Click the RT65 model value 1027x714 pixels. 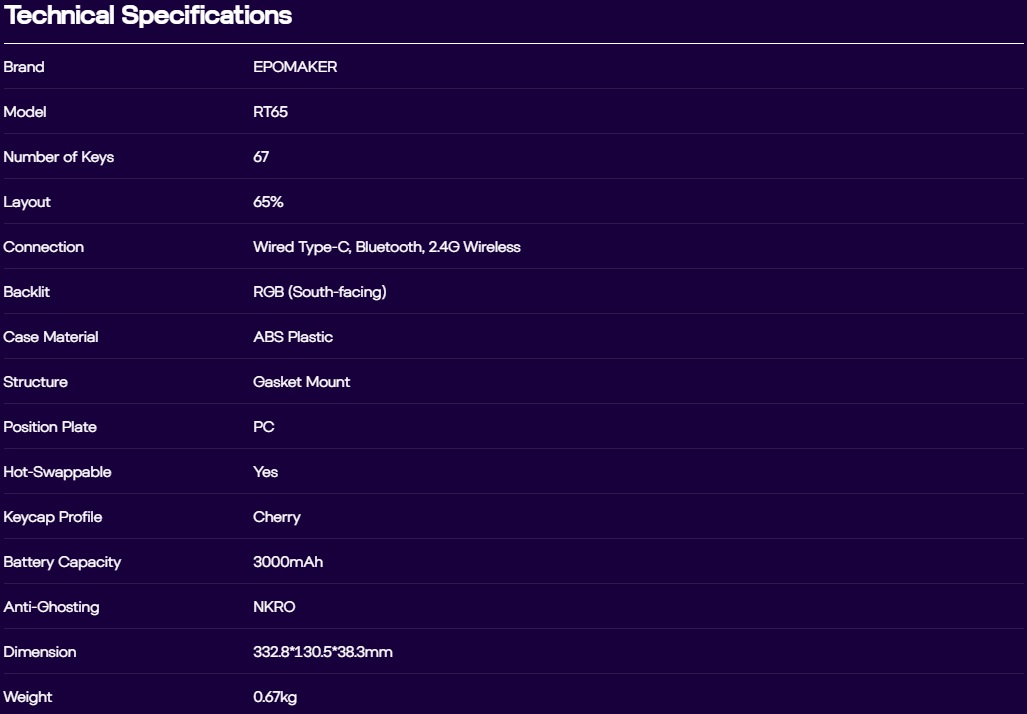(x=270, y=112)
